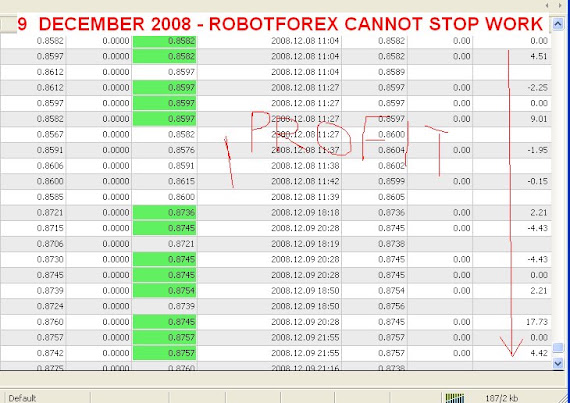Click the price cell 0.8724
The height and width of the screenshot is (403, 570).
coord(50,306)
